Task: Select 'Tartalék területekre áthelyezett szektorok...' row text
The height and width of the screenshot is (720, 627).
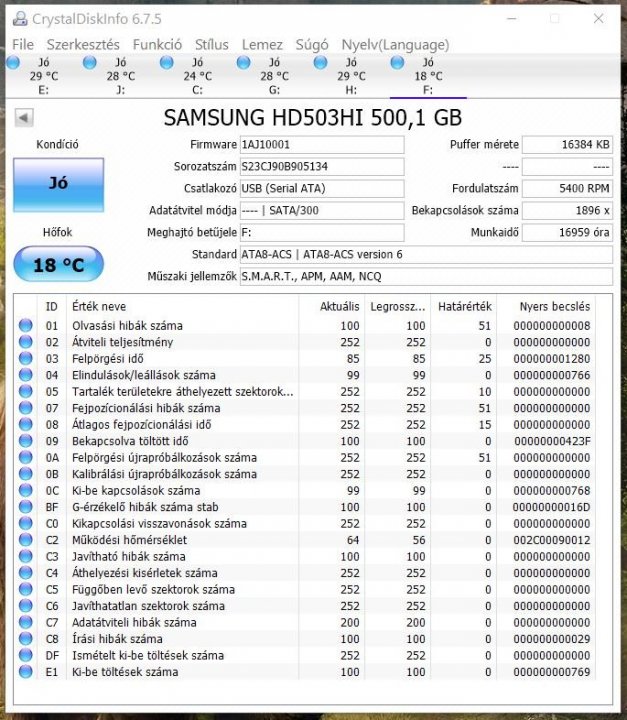Action: click(182, 392)
